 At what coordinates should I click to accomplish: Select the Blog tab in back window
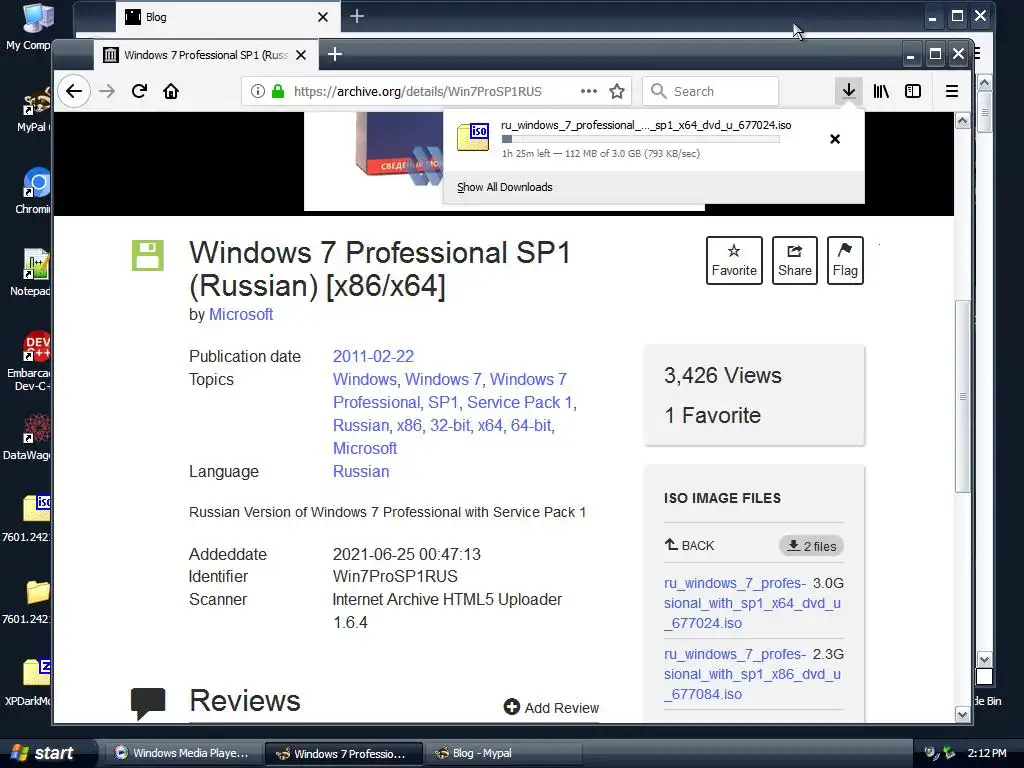(x=227, y=17)
